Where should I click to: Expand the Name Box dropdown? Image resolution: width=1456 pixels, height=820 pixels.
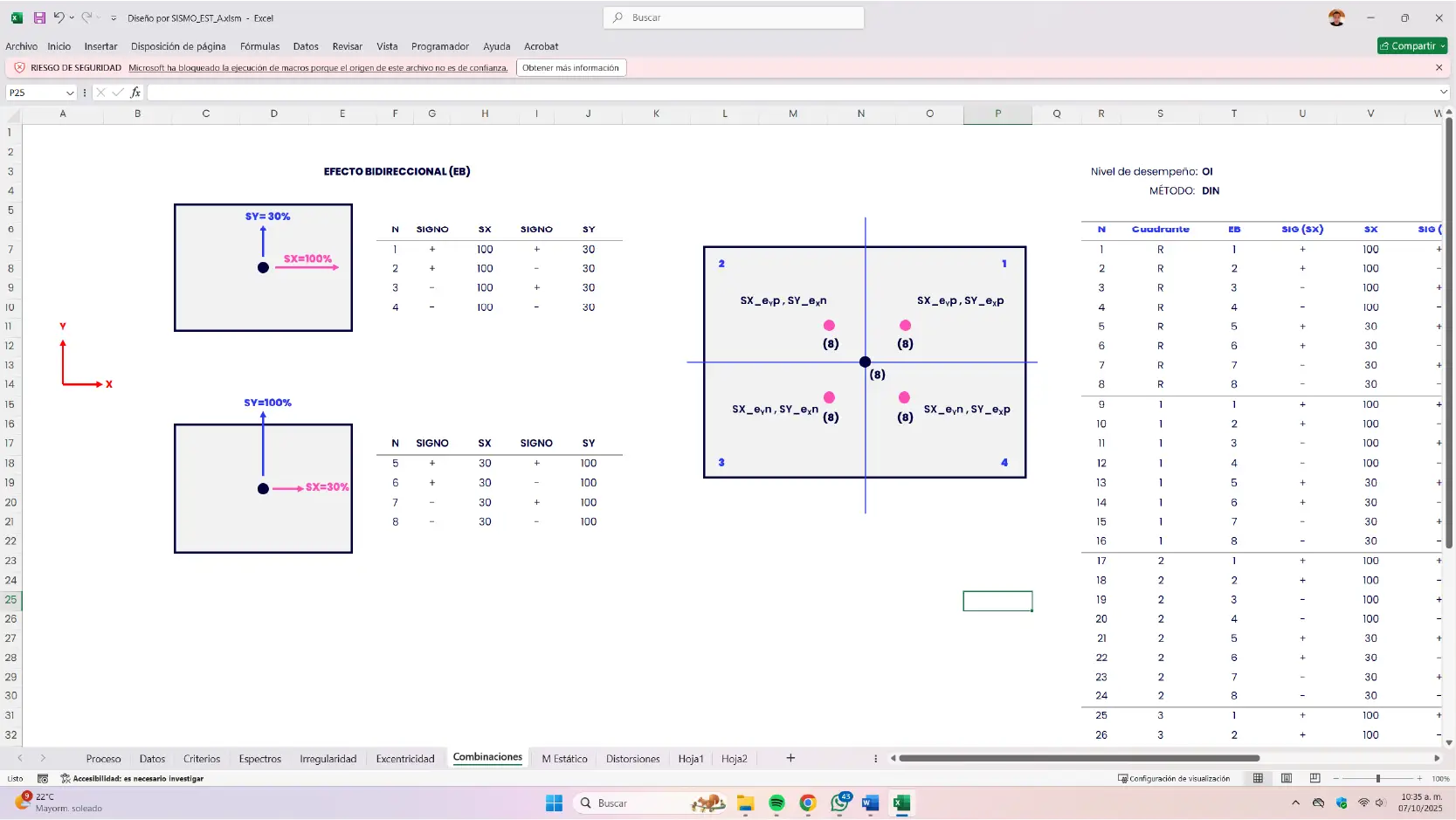click(70, 93)
